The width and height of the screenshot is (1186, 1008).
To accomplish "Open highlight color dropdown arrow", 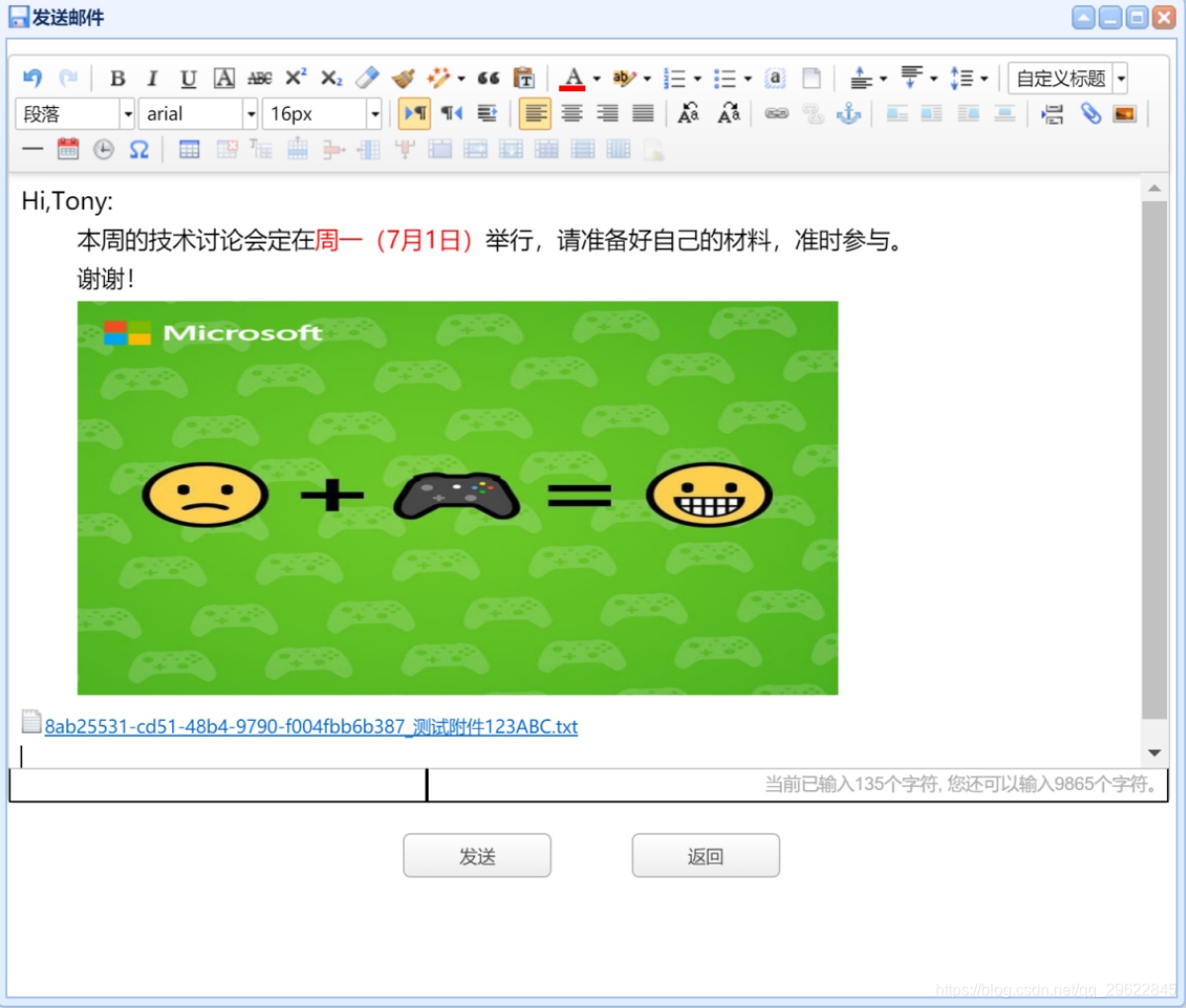I will [x=646, y=78].
